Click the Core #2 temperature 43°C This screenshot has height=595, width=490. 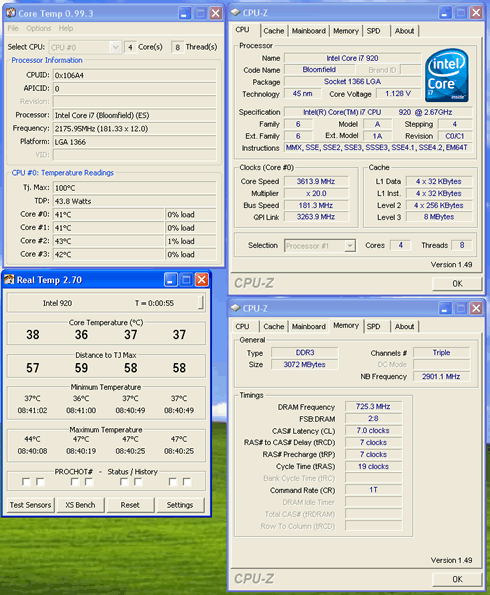click(x=109, y=241)
